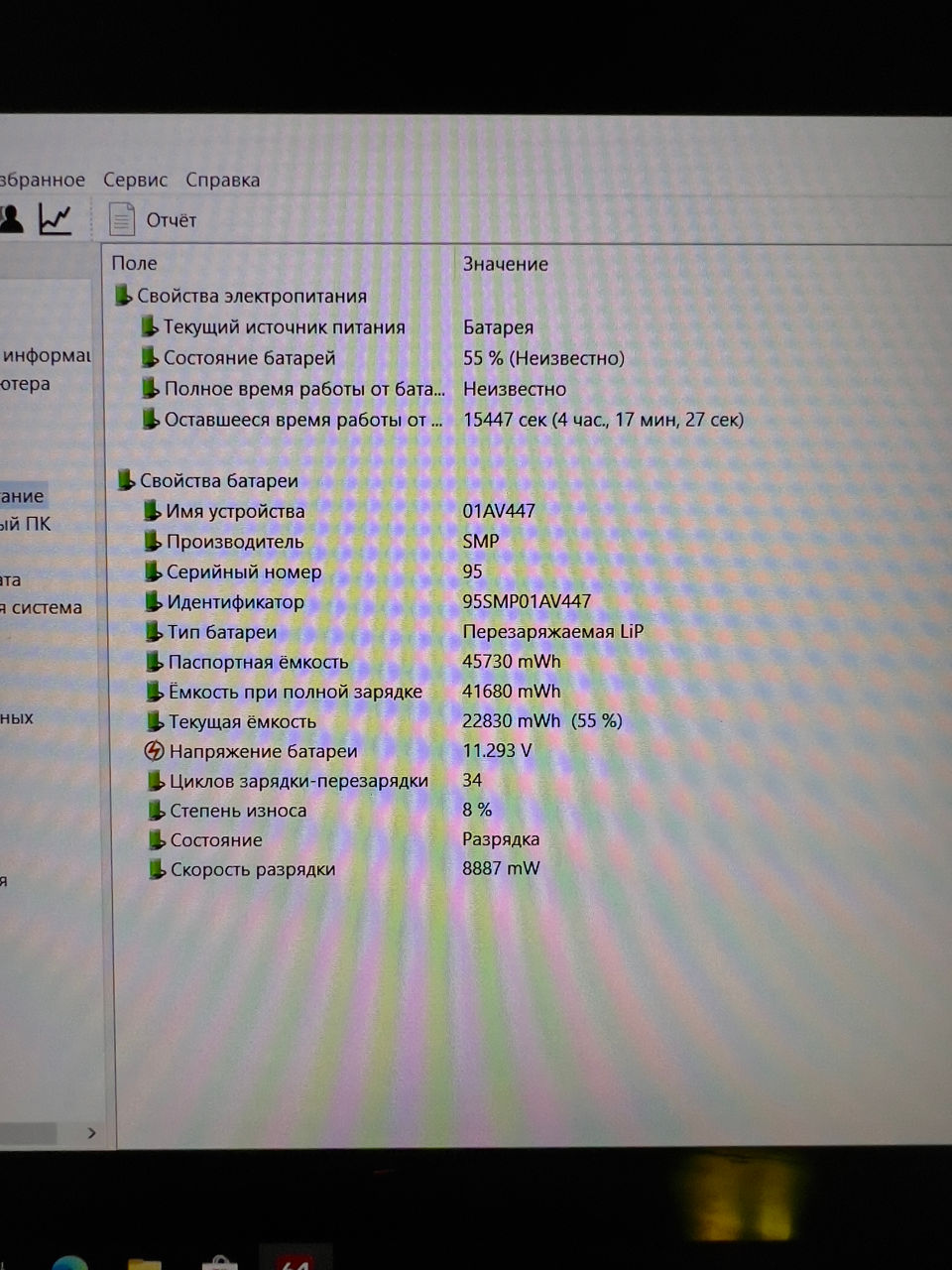Click the Ёмкость при полной зарядке icon
The image size is (952, 1270).
point(154,691)
